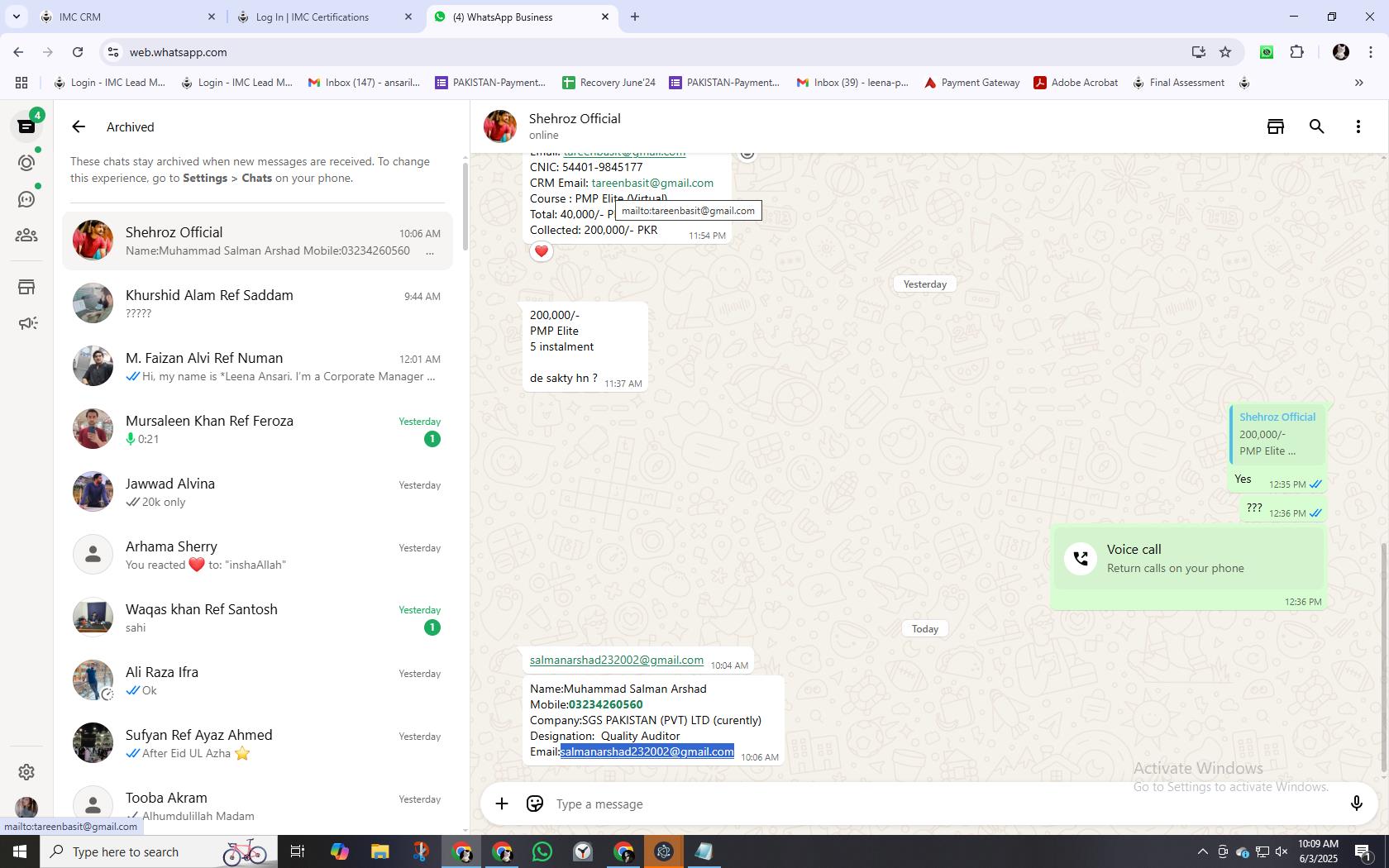Open the WhatsApp app on the taskbar
Screen dimensions: 1389x868
[x=542, y=851]
